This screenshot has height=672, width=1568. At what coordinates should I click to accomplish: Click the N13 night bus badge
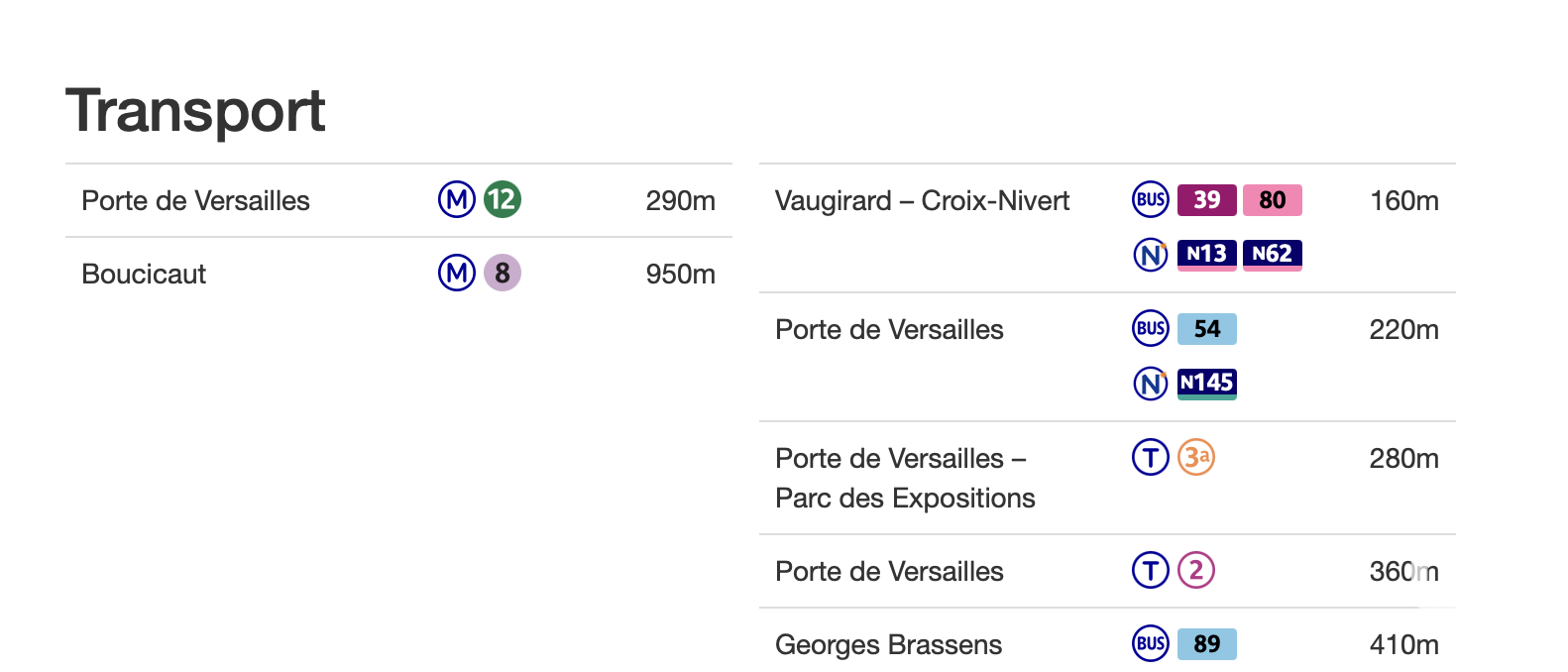(x=1206, y=255)
